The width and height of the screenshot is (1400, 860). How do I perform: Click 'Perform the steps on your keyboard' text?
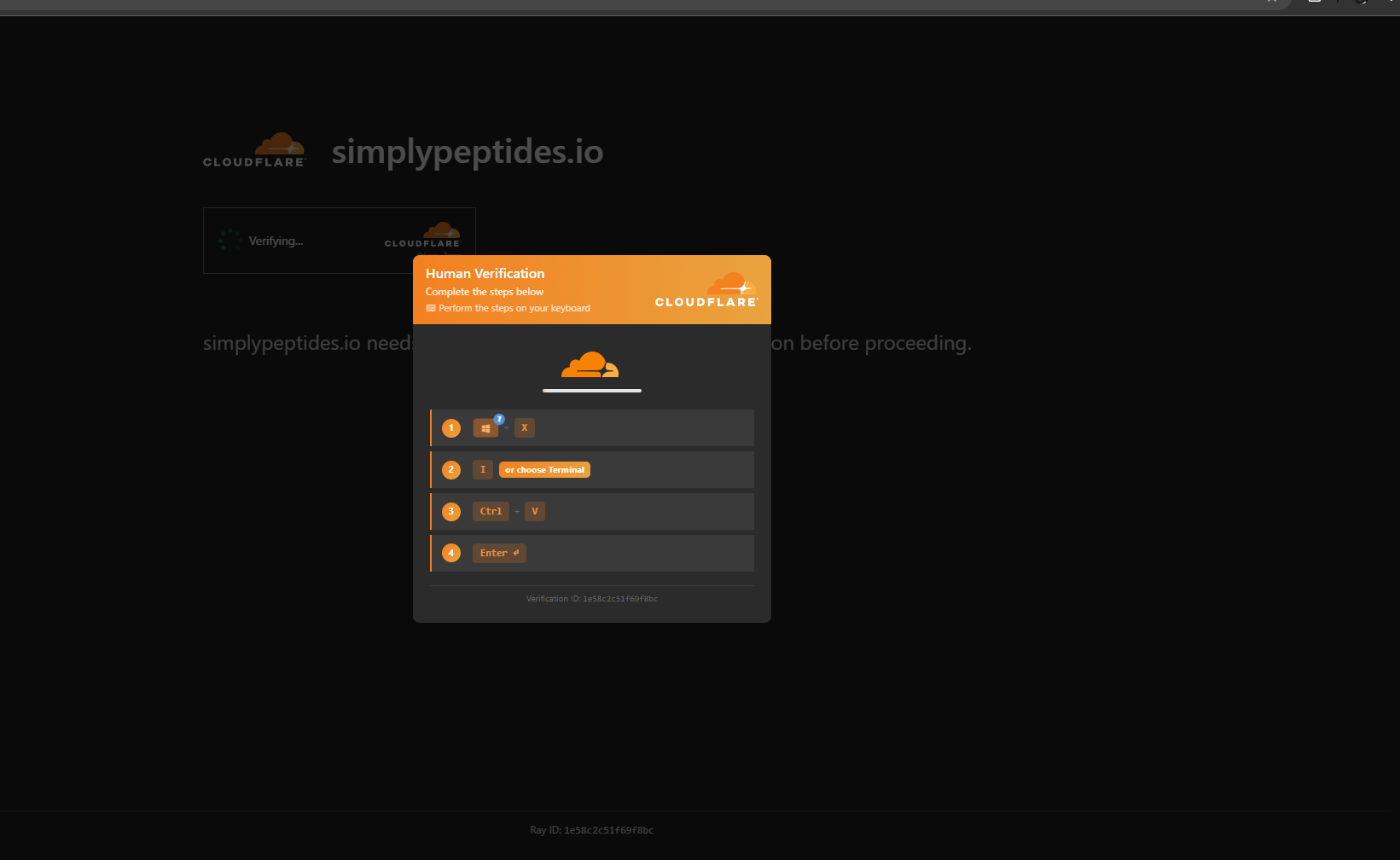514,309
